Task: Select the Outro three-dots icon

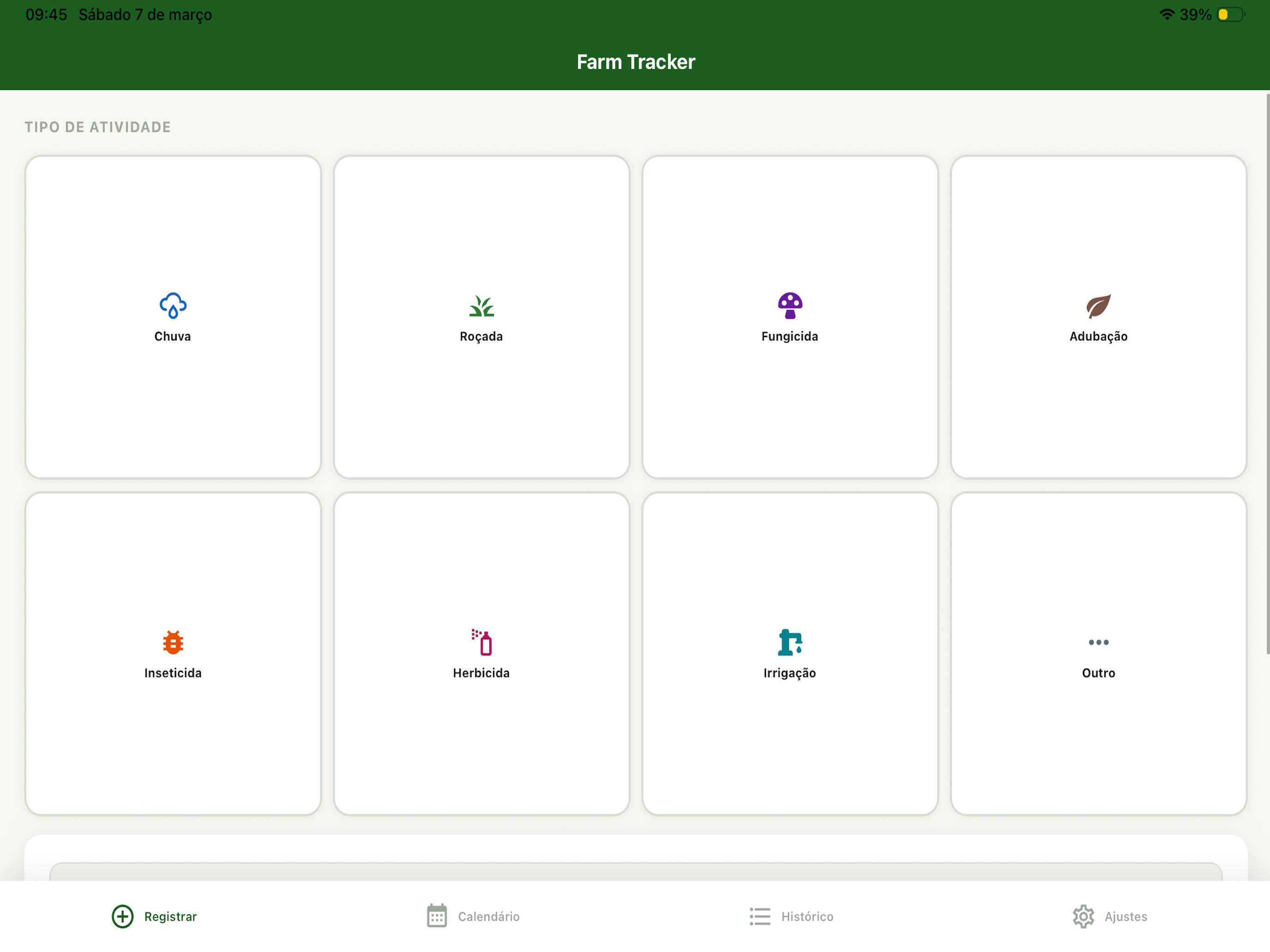Action: [x=1098, y=642]
